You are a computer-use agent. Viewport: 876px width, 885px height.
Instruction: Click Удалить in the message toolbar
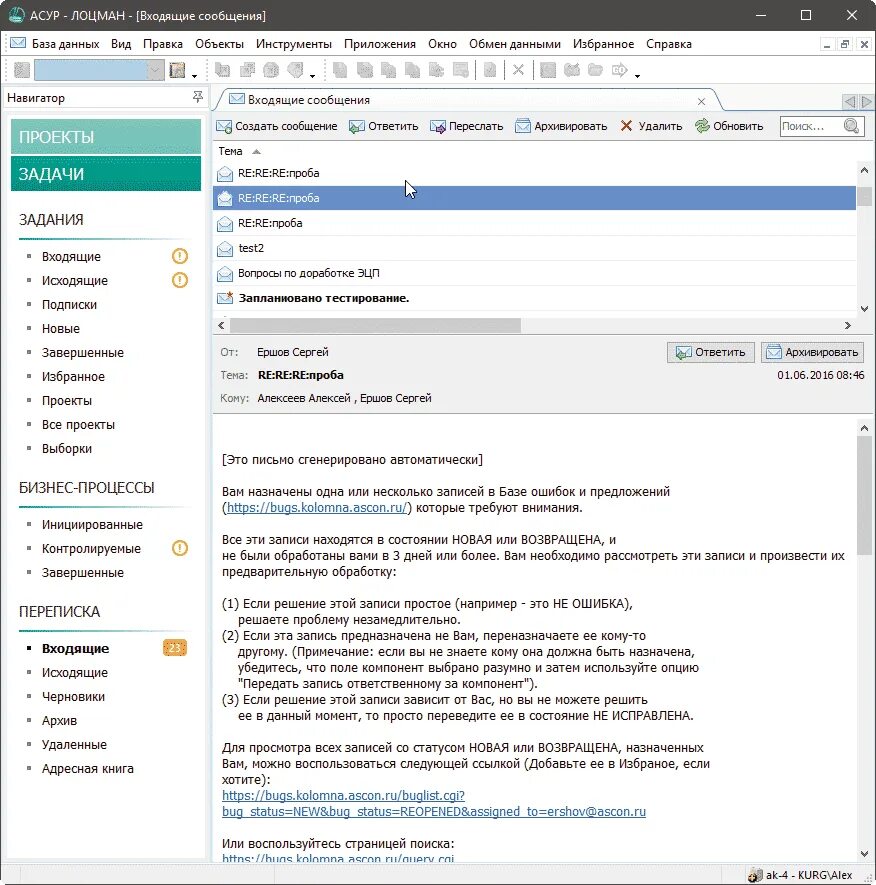point(651,126)
